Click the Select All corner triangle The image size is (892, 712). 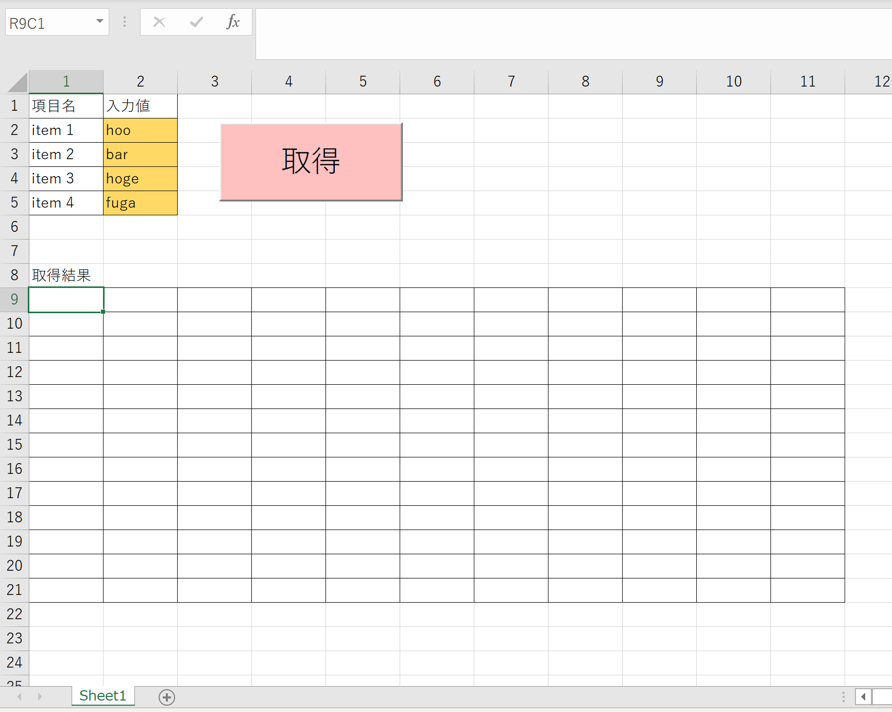[17, 82]
